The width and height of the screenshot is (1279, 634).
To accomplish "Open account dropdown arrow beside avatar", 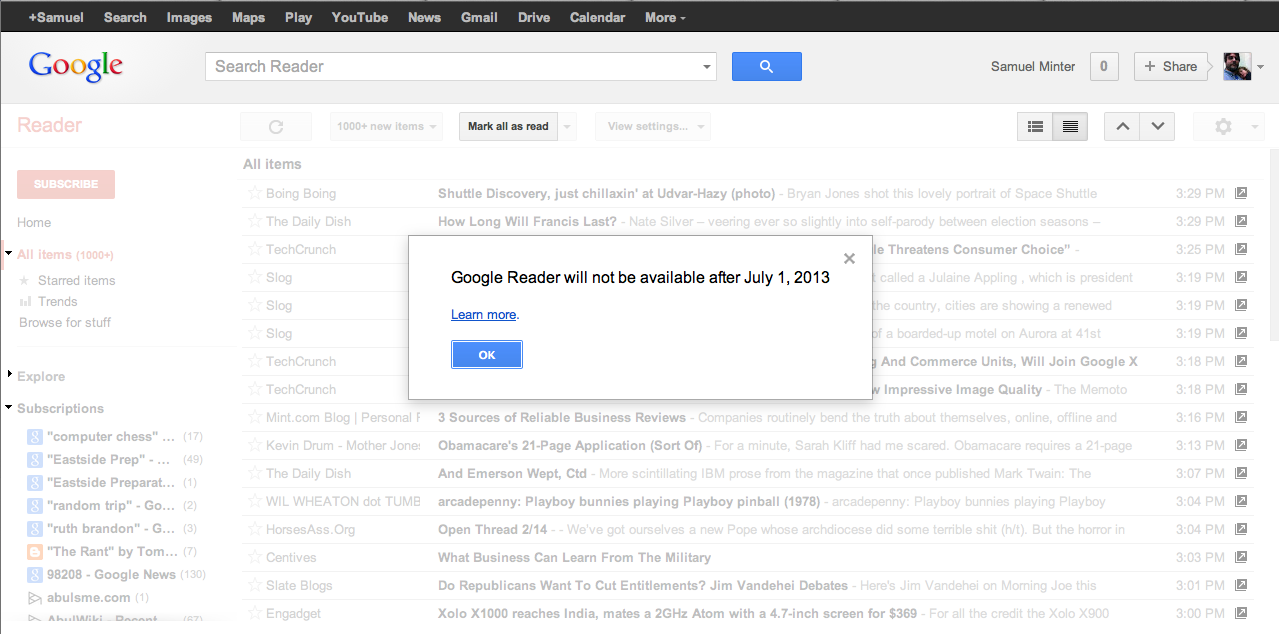I will pyautogui.click(x=1260, y=67).
